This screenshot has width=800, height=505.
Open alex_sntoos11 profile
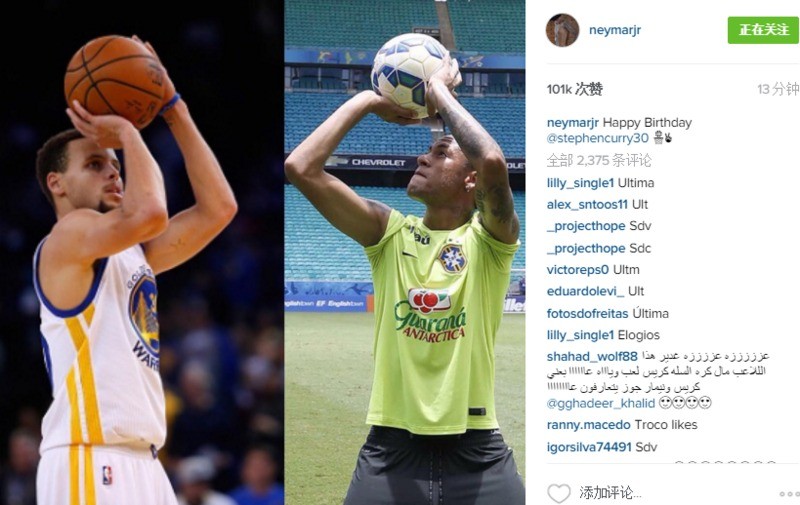pos(587,205)
